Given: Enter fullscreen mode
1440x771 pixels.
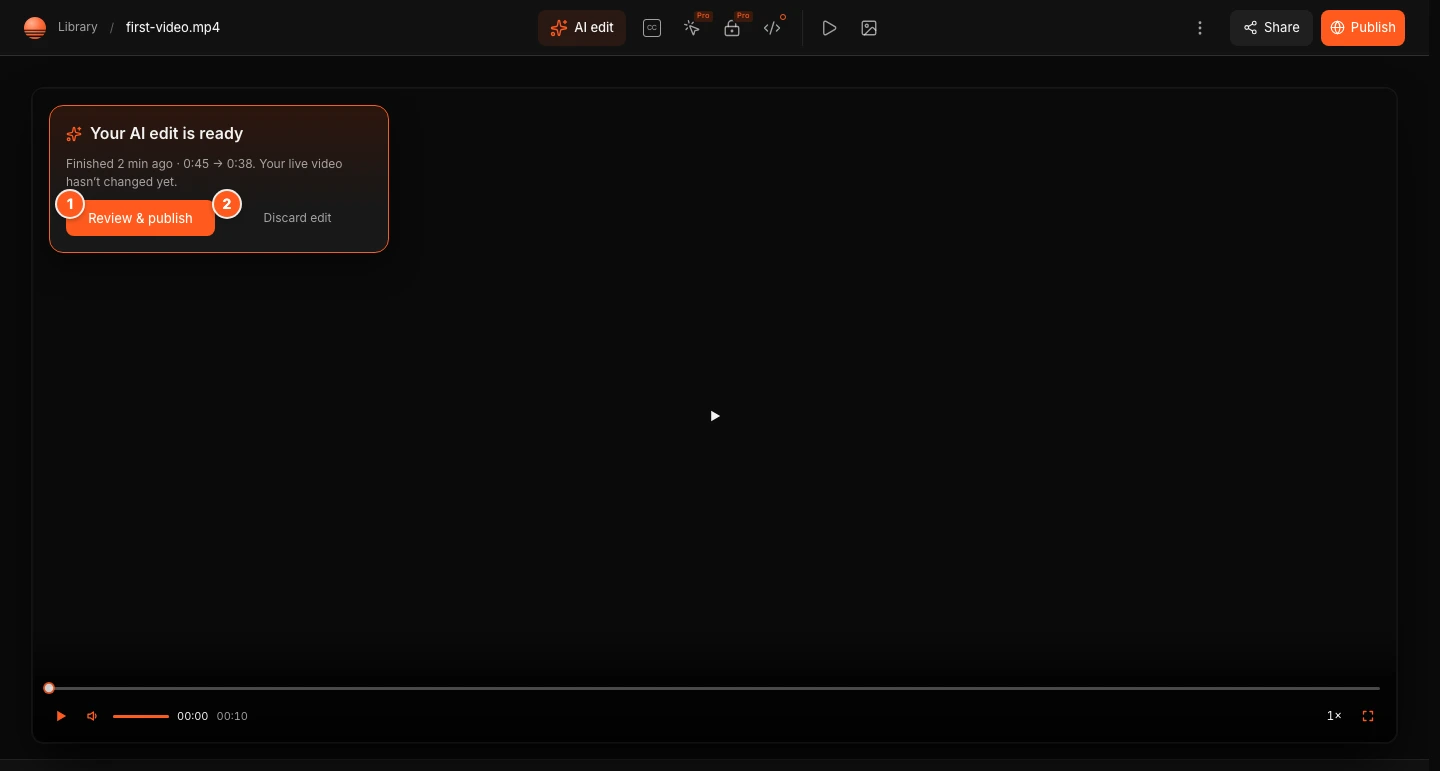Looking at the screenshot, I should (1368, 716).
